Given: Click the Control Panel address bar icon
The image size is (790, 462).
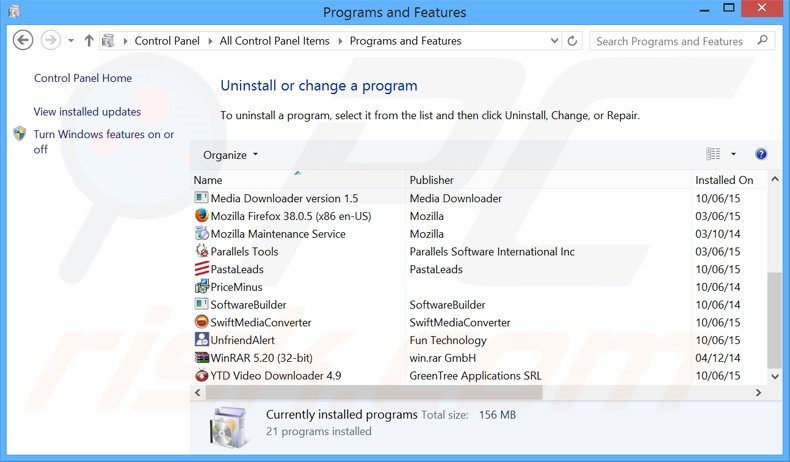Looking at the screenshot, I should tap(108, 40).
